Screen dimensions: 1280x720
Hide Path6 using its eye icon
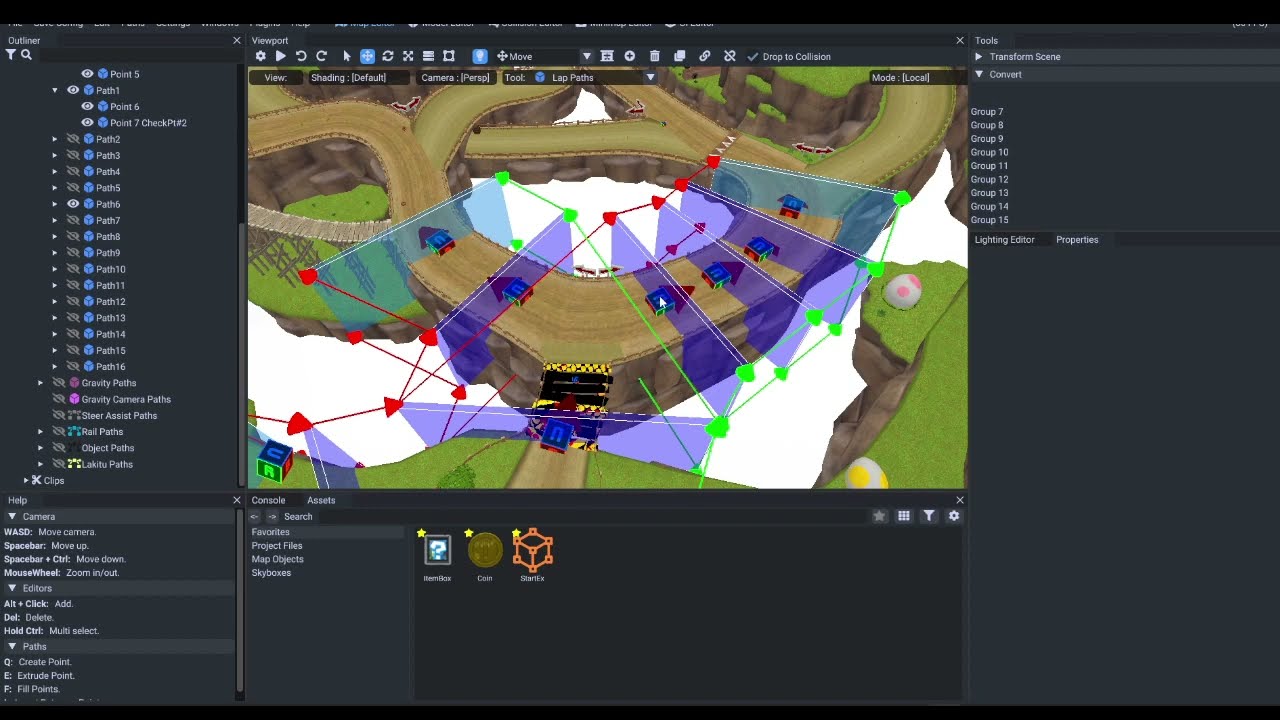tap(73, 204)
